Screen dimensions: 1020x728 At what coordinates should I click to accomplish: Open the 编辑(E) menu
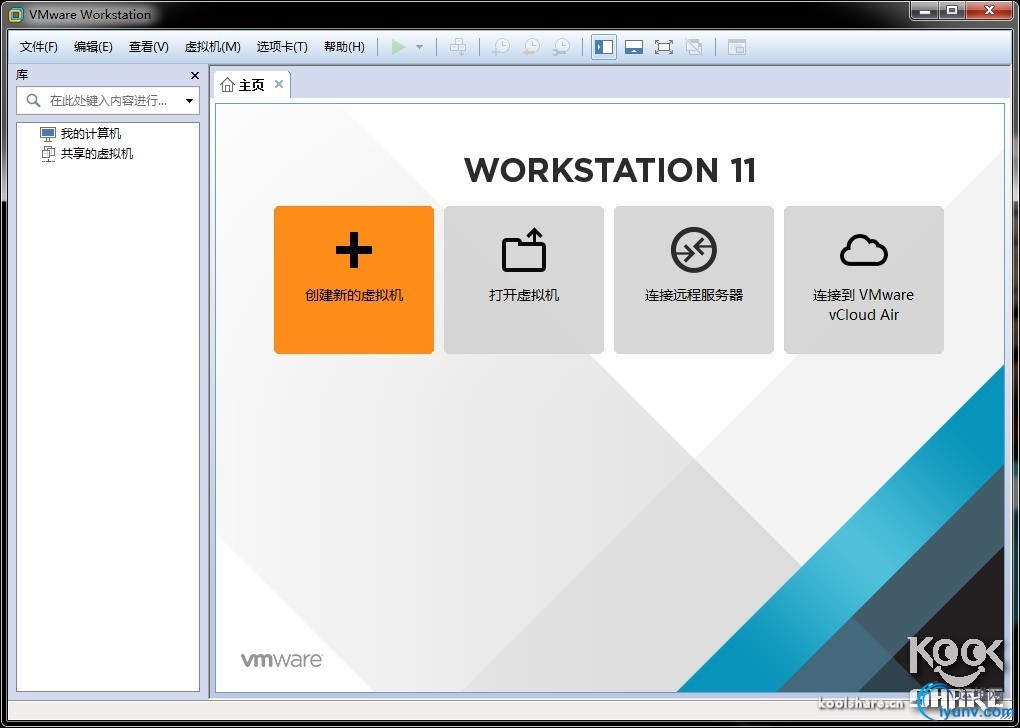93,47
